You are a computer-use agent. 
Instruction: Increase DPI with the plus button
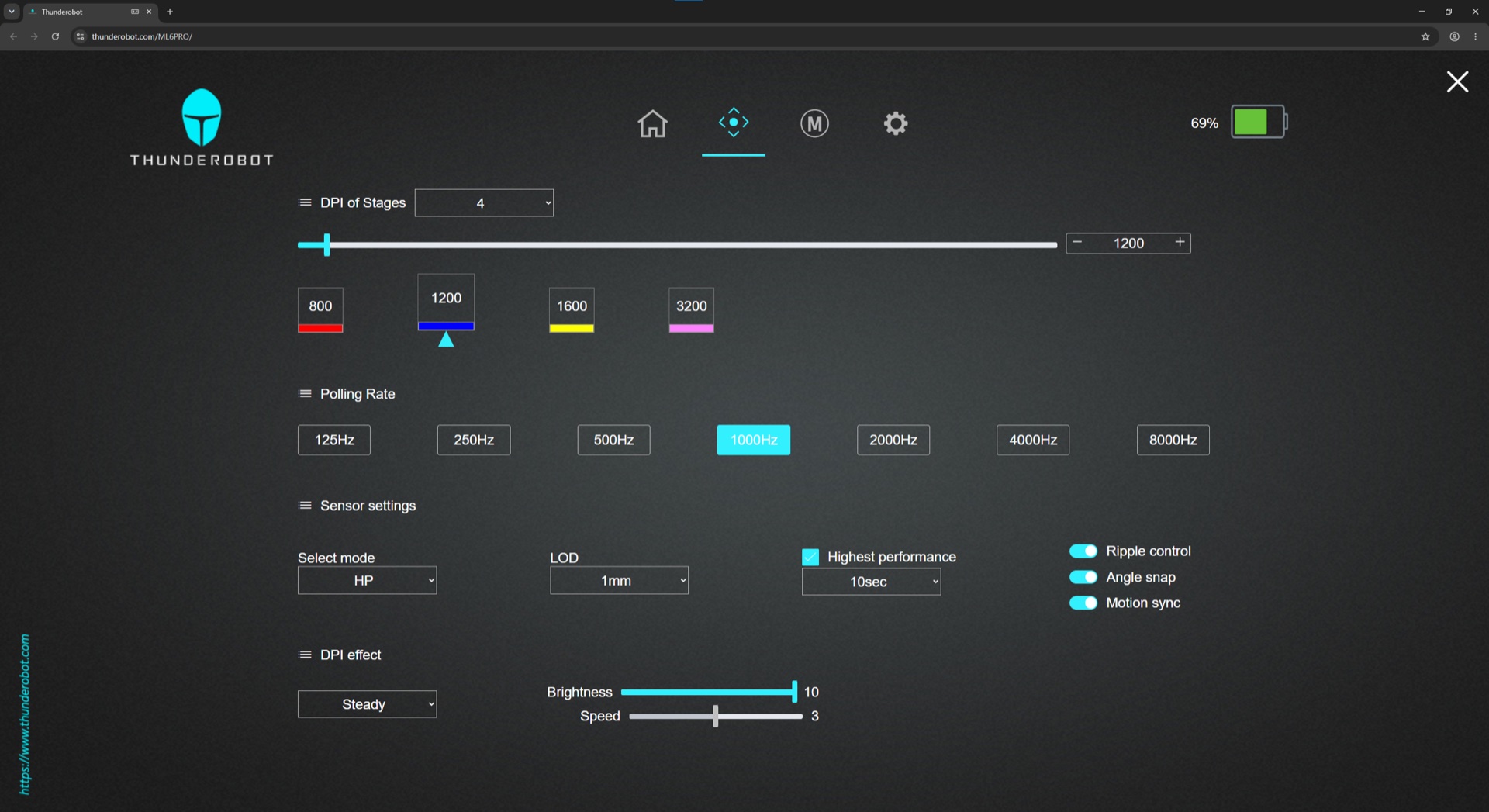click(1180, 243)
